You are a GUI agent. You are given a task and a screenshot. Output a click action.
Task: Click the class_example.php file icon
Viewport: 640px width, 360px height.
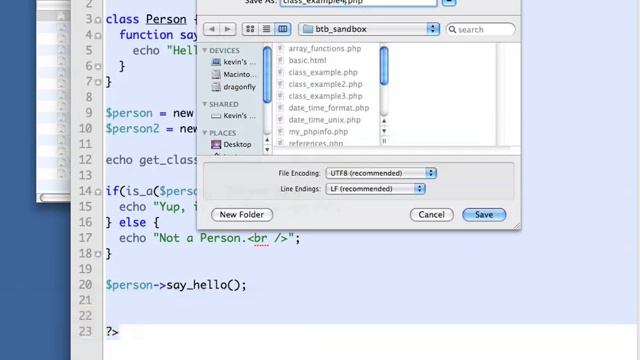click(x=280, y=72)
